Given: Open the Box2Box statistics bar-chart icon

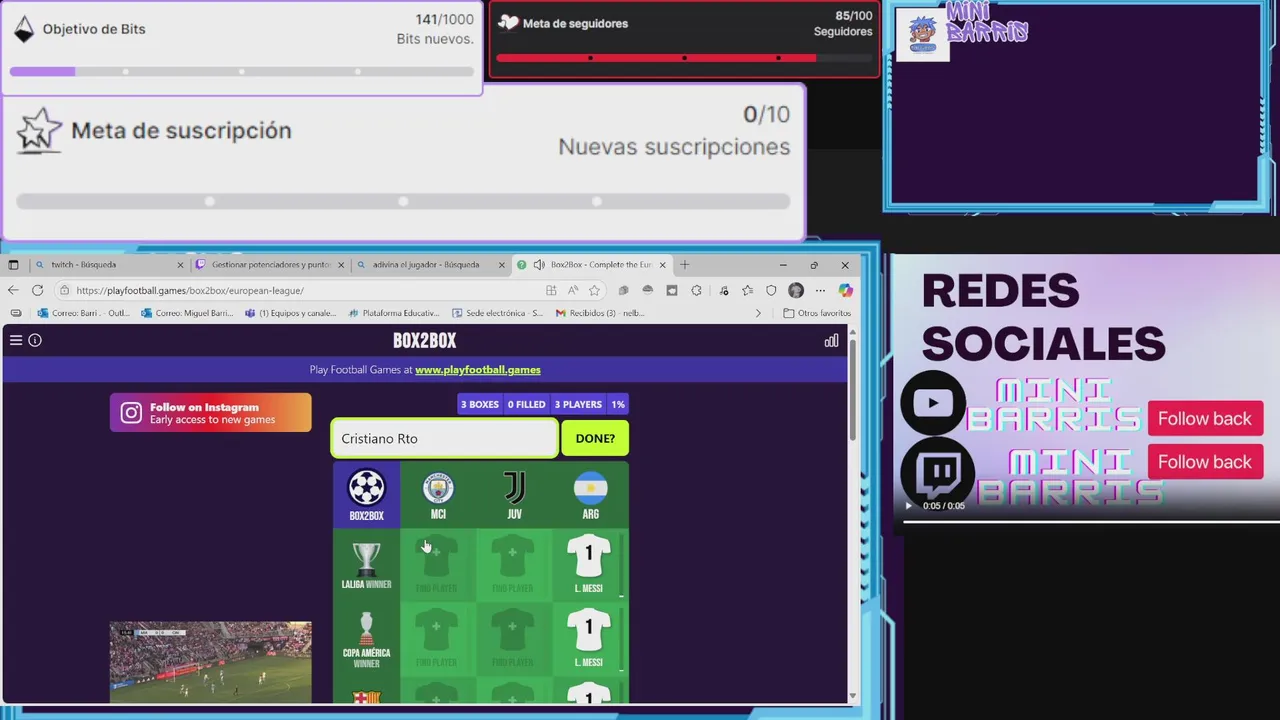Looking at the screenshot, I should point(831,341).
